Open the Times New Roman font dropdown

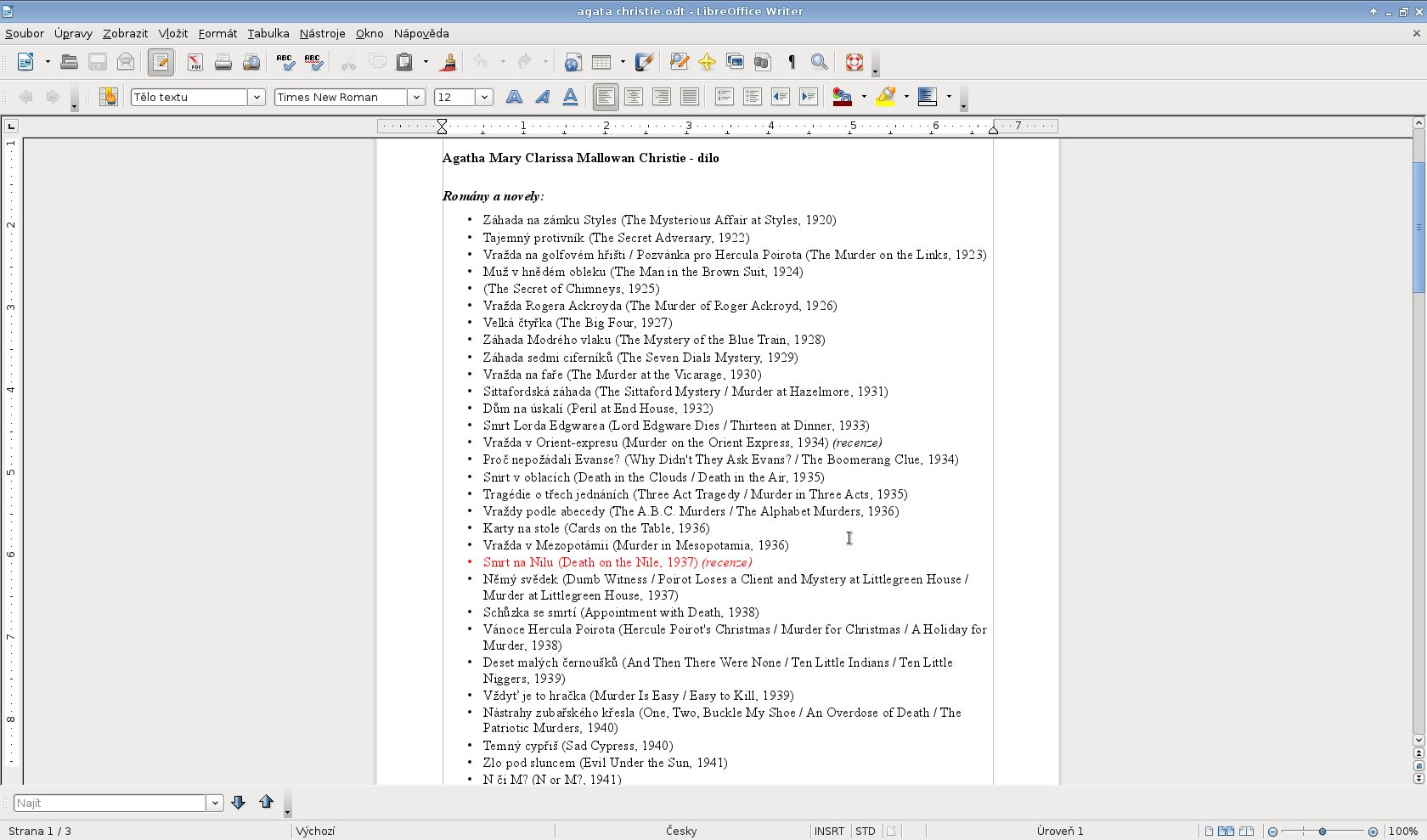416,97
